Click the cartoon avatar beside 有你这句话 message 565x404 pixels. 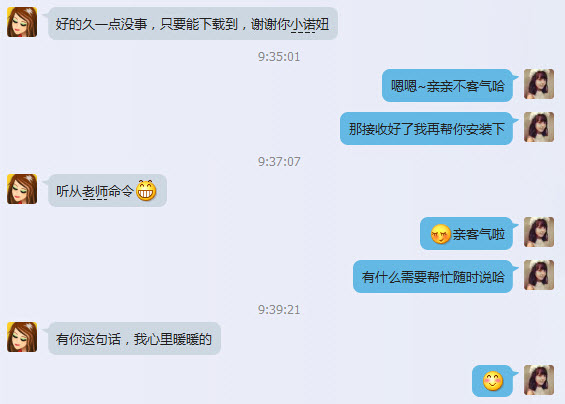(22, 337)
